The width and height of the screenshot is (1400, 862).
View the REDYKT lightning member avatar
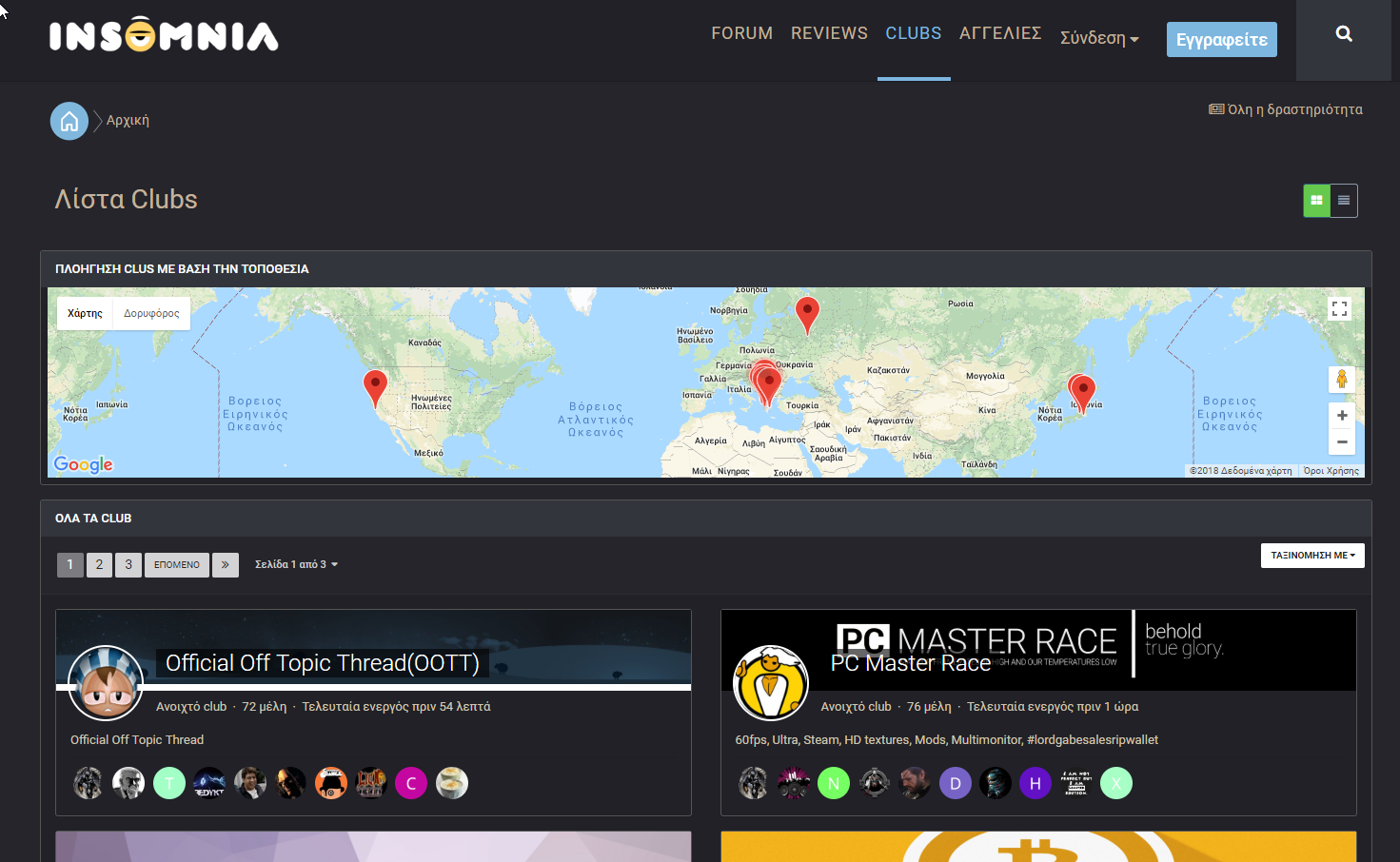pos(209,783)
